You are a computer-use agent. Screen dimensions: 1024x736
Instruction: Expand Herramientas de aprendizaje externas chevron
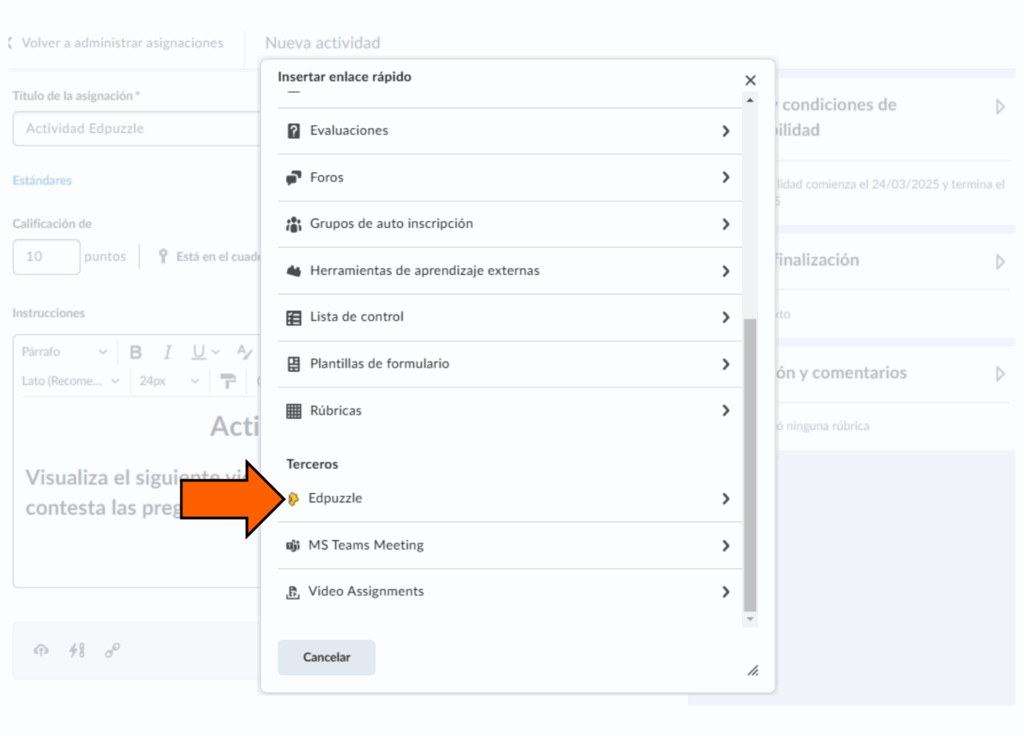tap(725, 271)
